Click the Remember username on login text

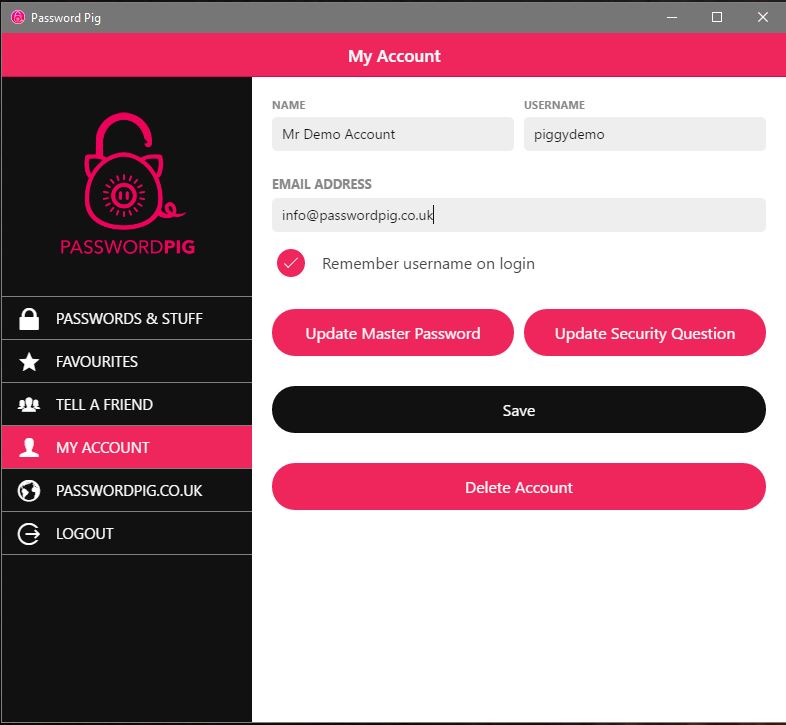point(428,264)
